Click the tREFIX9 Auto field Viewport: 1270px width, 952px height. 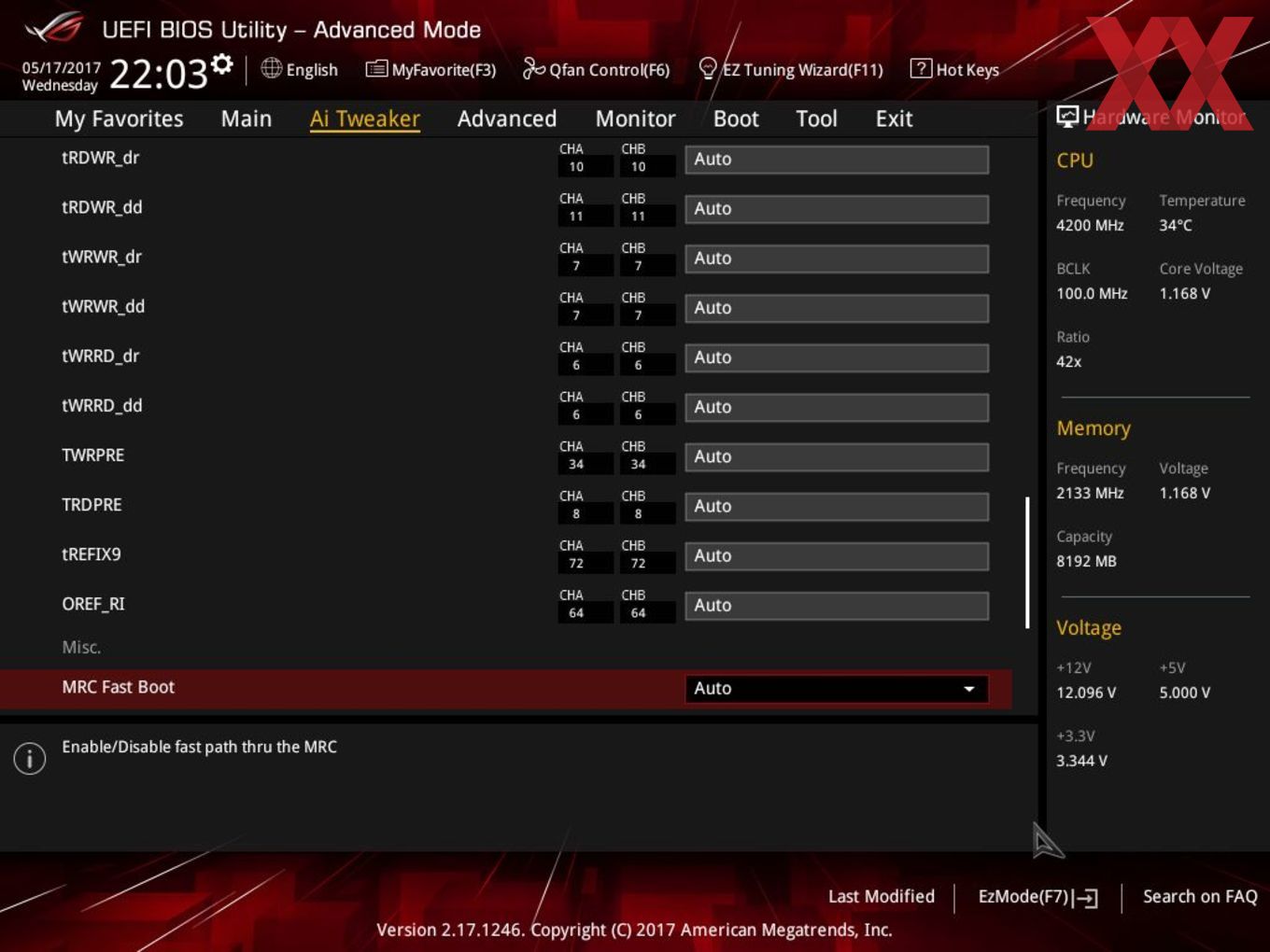tap(837, 555)
